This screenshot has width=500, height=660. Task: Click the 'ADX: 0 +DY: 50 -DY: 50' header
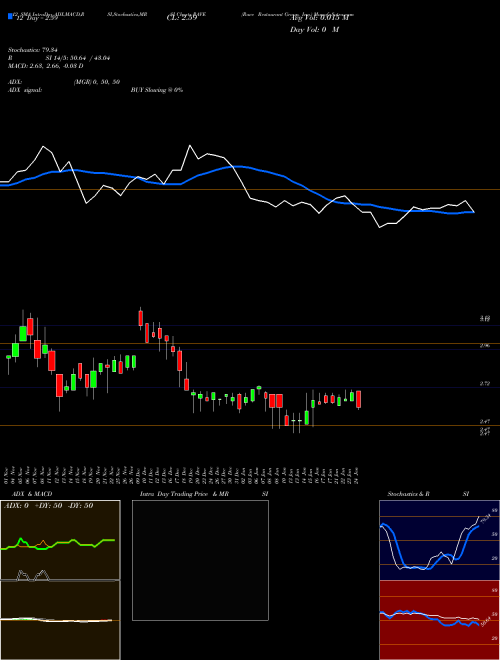pos(48,506)
